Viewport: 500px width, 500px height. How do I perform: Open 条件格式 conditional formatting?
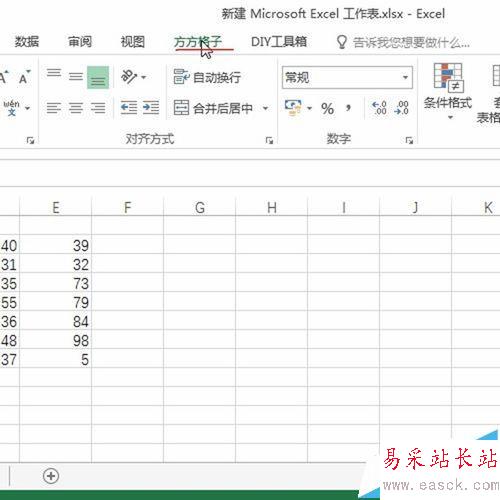[448, 91]
